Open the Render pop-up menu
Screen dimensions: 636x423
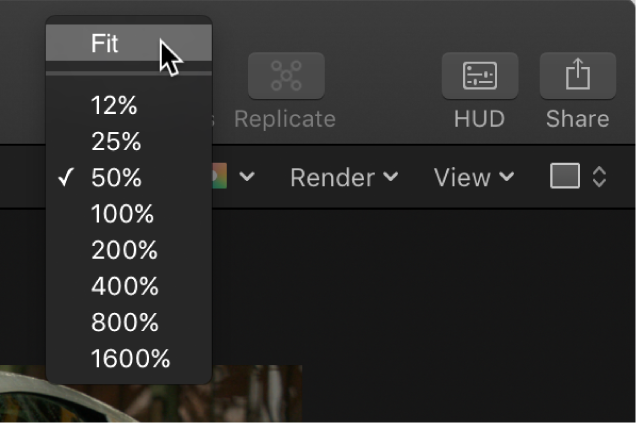pos(344,177)
